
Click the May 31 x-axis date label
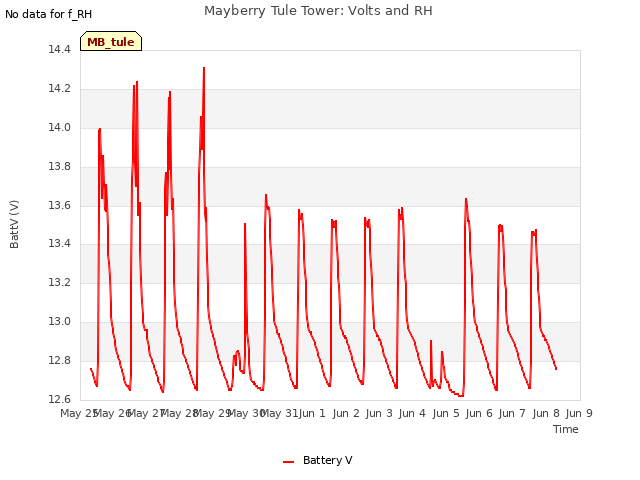279,413
